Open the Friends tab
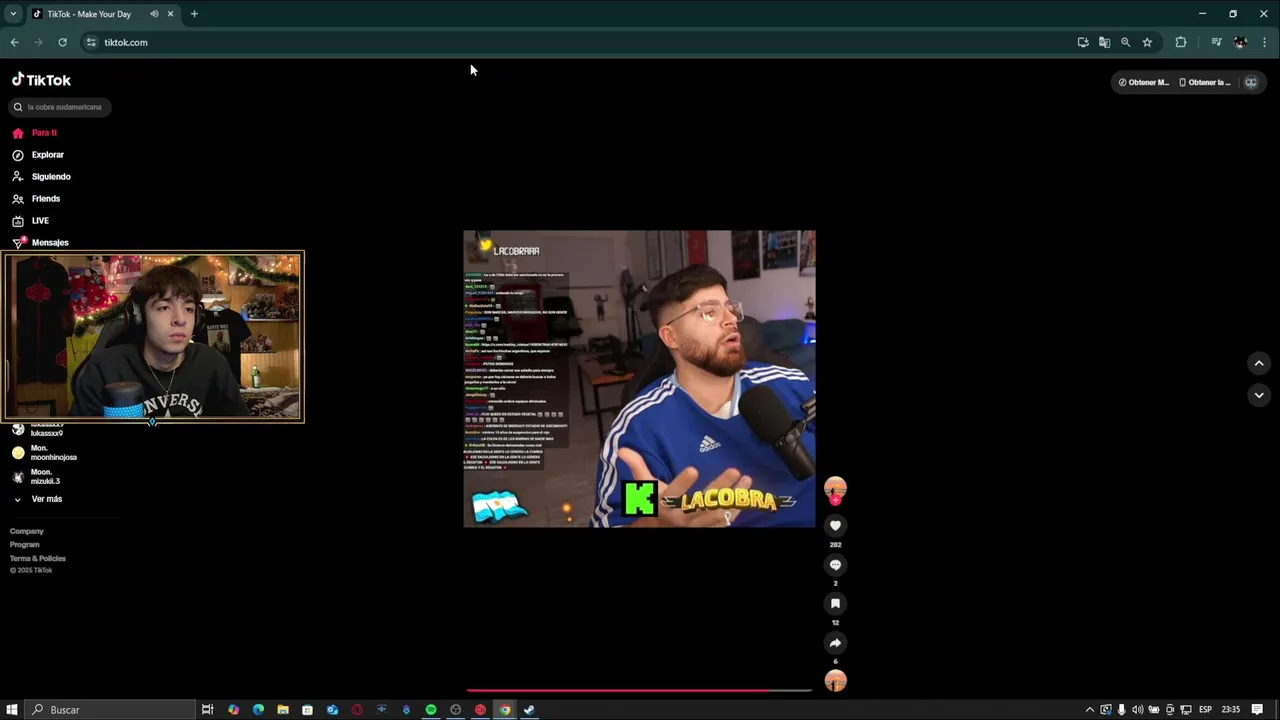Screen dimensions: 1280x720 tap(36, 199)
